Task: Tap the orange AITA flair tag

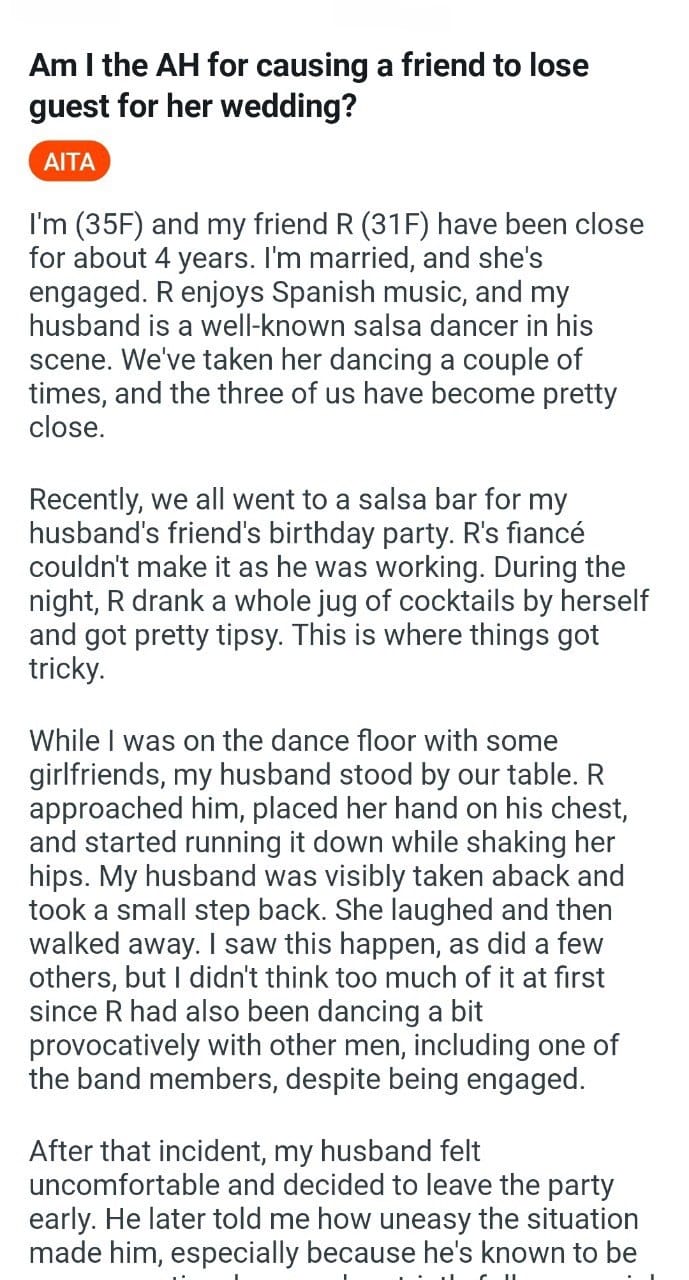Action: tap(69, 161)
